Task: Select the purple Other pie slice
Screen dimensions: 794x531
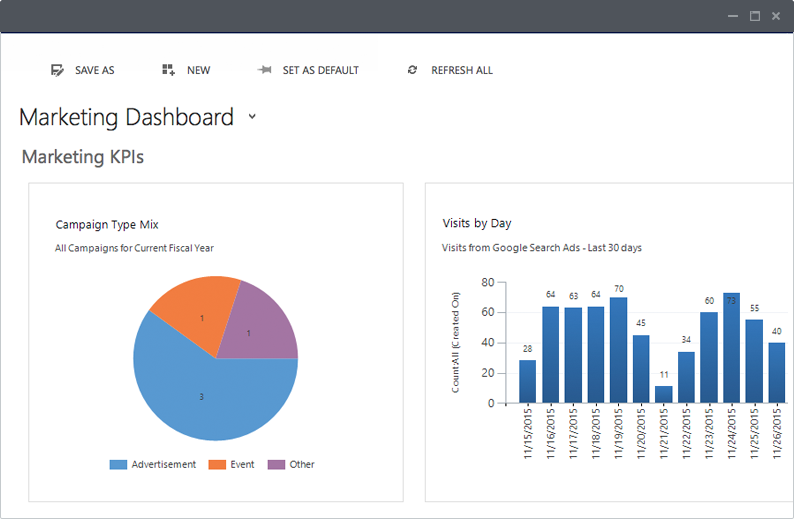Action: tap(258, 329)
